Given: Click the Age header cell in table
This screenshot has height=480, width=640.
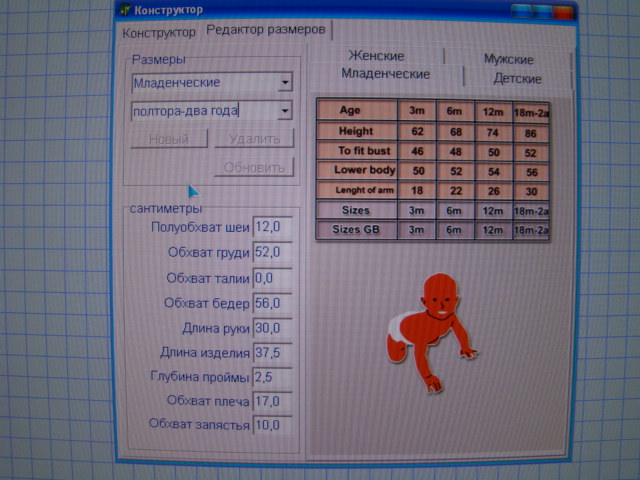Looking at the screenshot, I should (356, 110).
